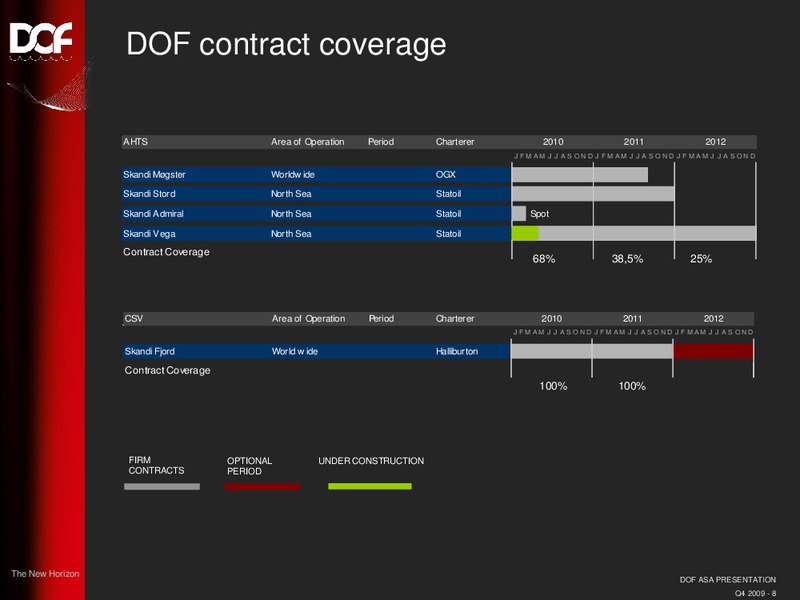800x600 pixels.
Task: Select the Skandi Stord row name
Action: coord(149,194)
